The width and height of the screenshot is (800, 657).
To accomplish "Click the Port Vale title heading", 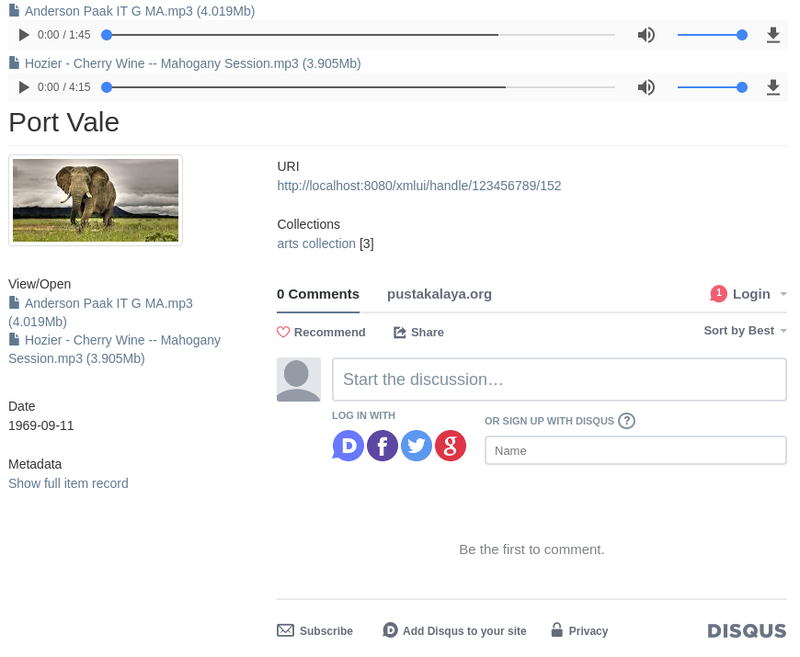I will click(x=64, y=122).
